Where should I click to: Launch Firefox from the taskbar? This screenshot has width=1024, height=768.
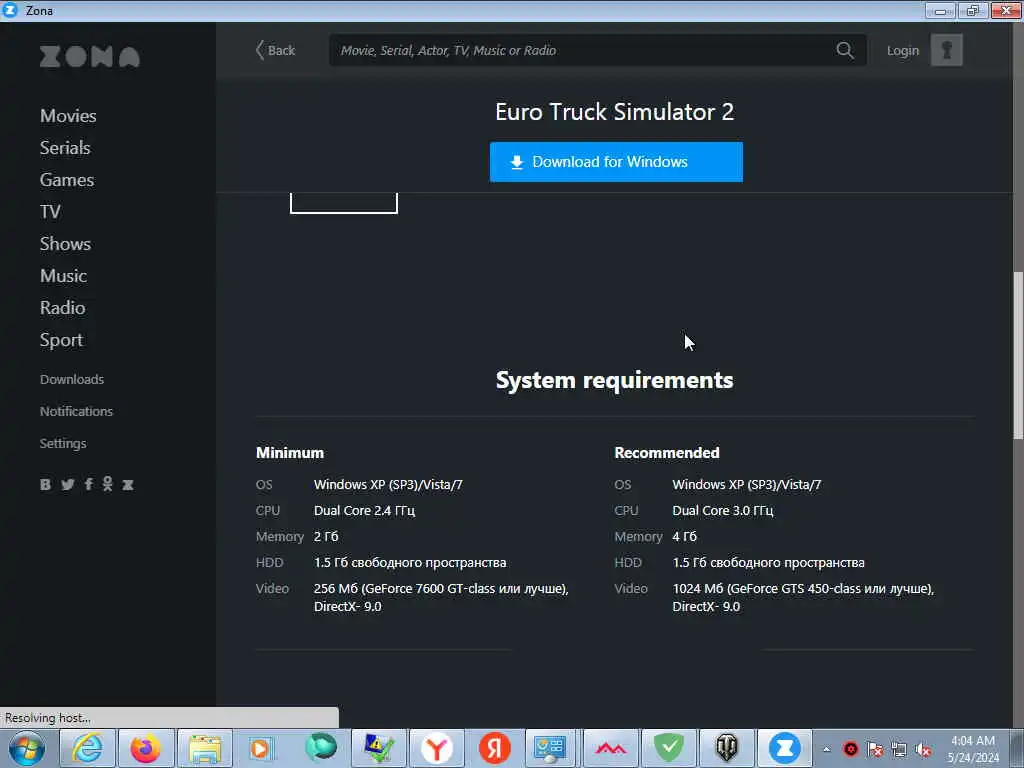[x=145, y=748]
